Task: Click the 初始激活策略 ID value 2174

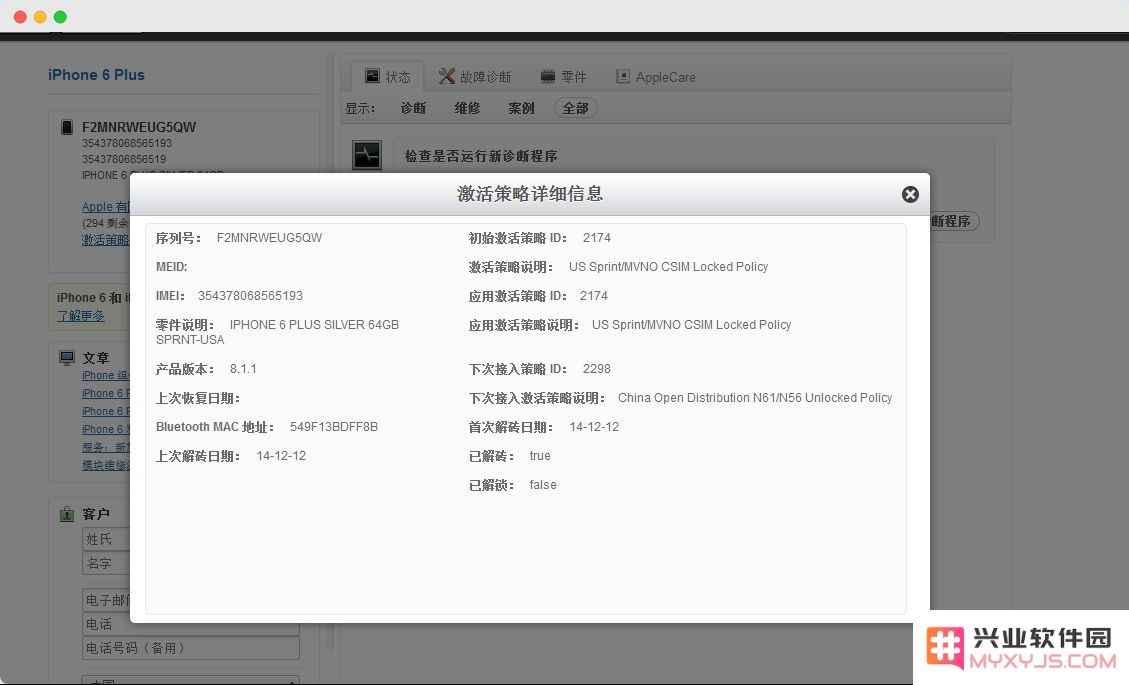Action: (x=597, y=238)
